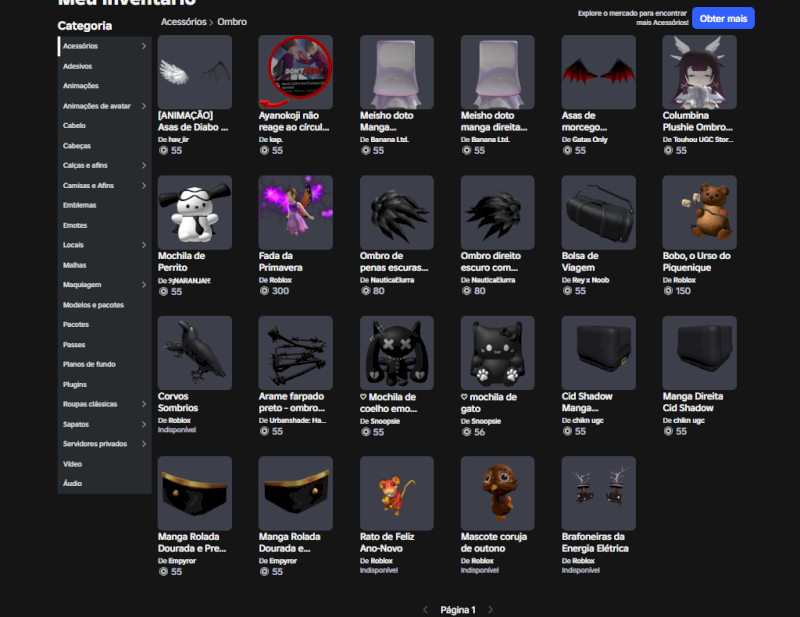Open the Mascote coruja de outono thumbnail

(x=497, y=493)
